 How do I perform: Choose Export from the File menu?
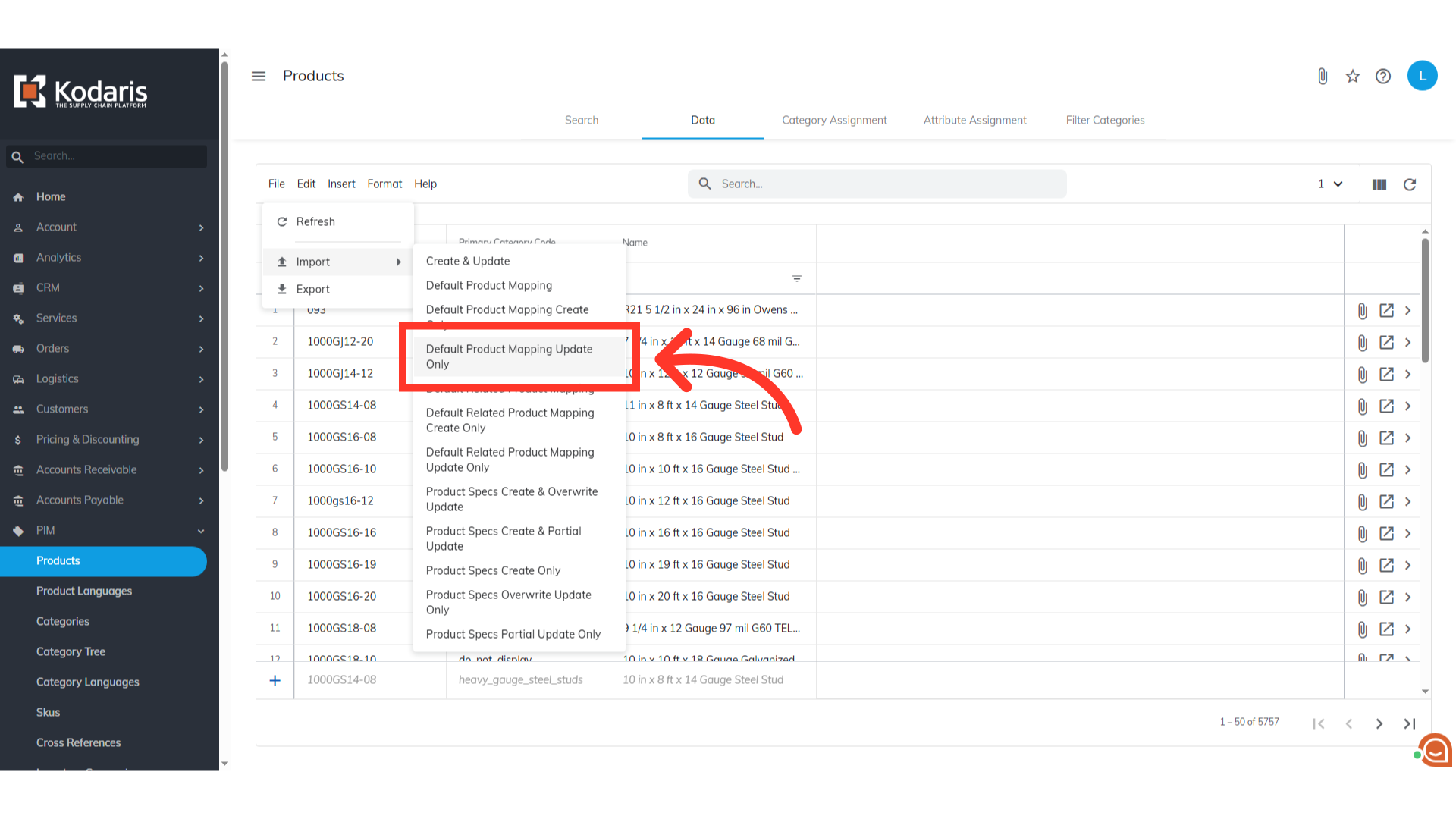(x=313, y=289)
